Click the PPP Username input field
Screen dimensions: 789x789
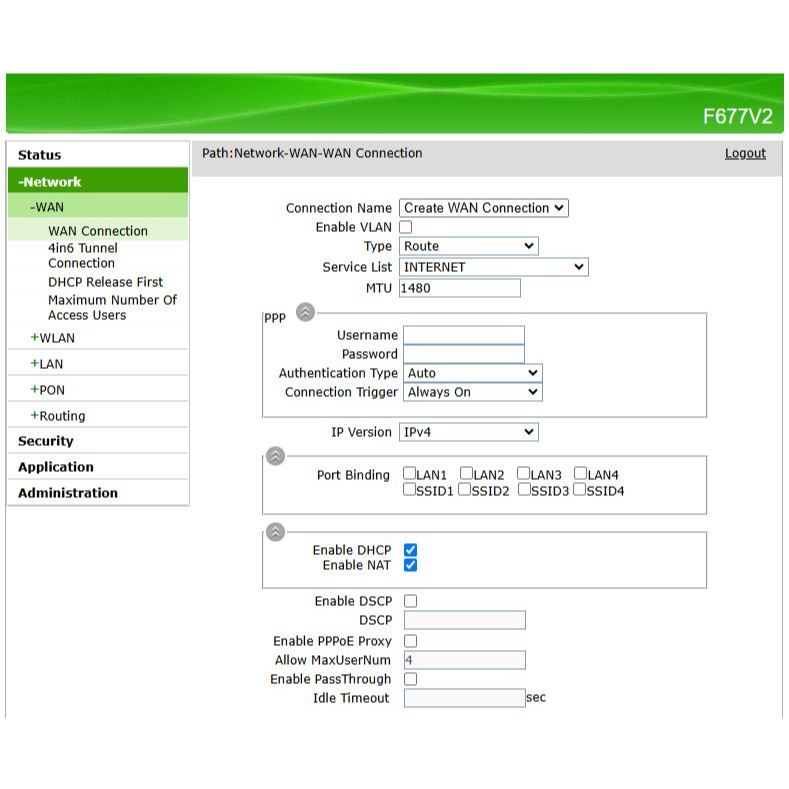coord(463,335)
